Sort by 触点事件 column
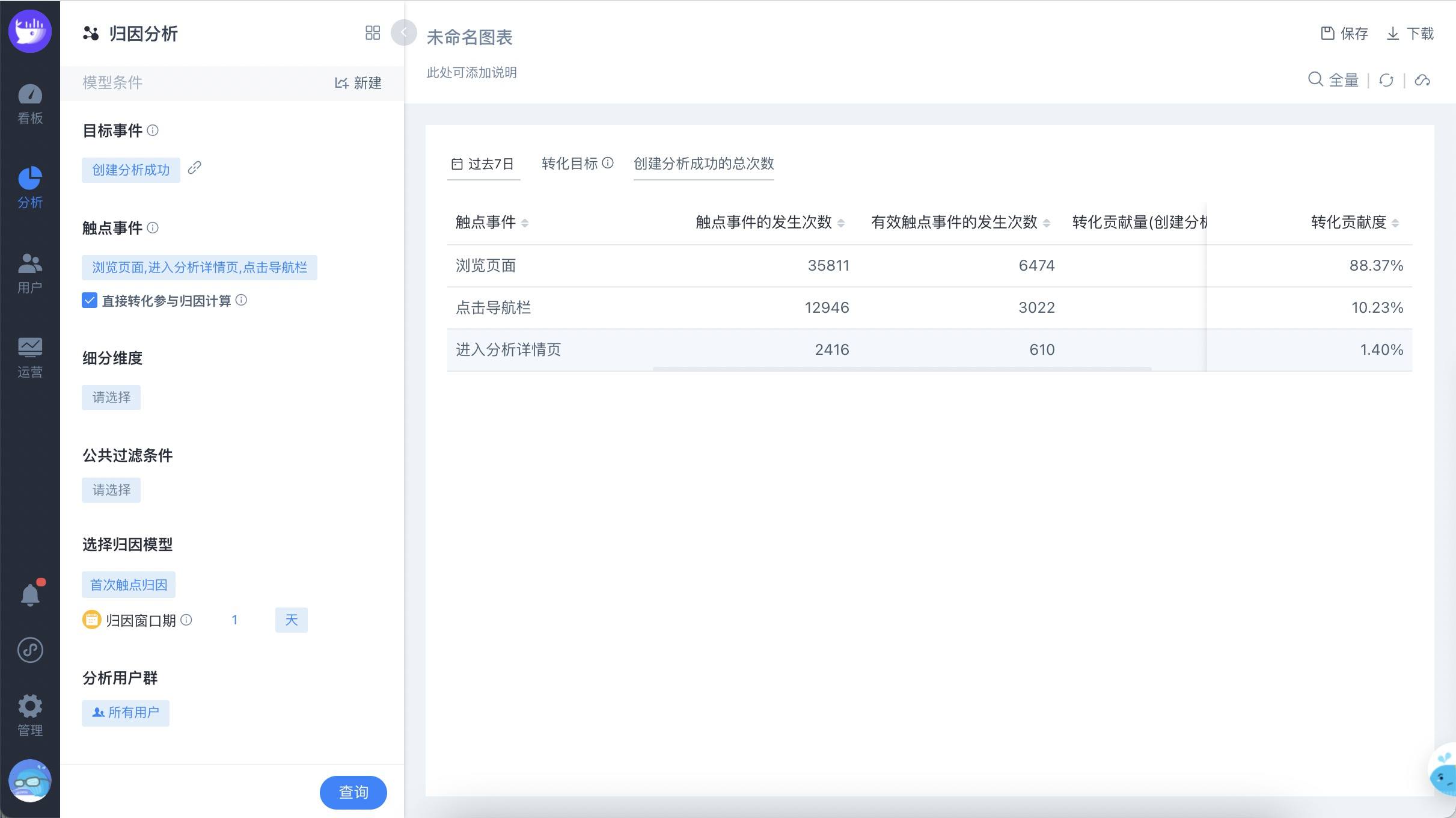1456x818 pixels. click(525, 223)
